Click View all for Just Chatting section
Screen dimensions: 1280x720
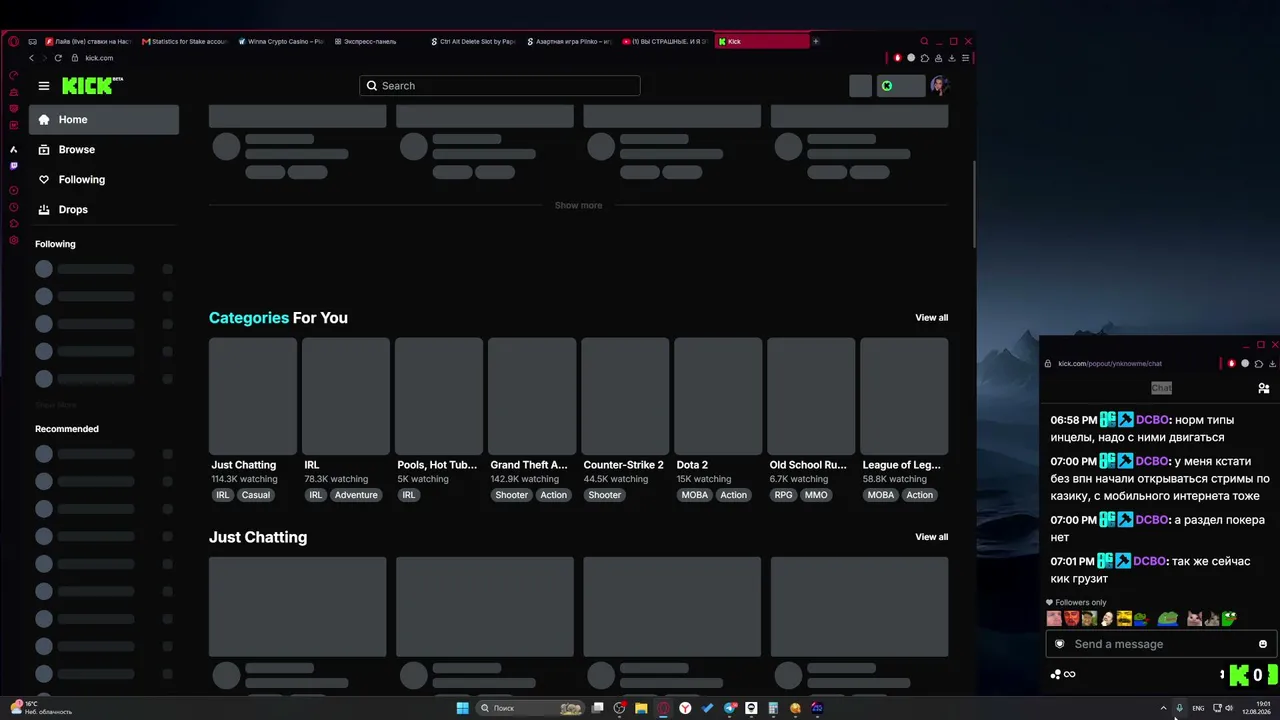tap(932, 537)
